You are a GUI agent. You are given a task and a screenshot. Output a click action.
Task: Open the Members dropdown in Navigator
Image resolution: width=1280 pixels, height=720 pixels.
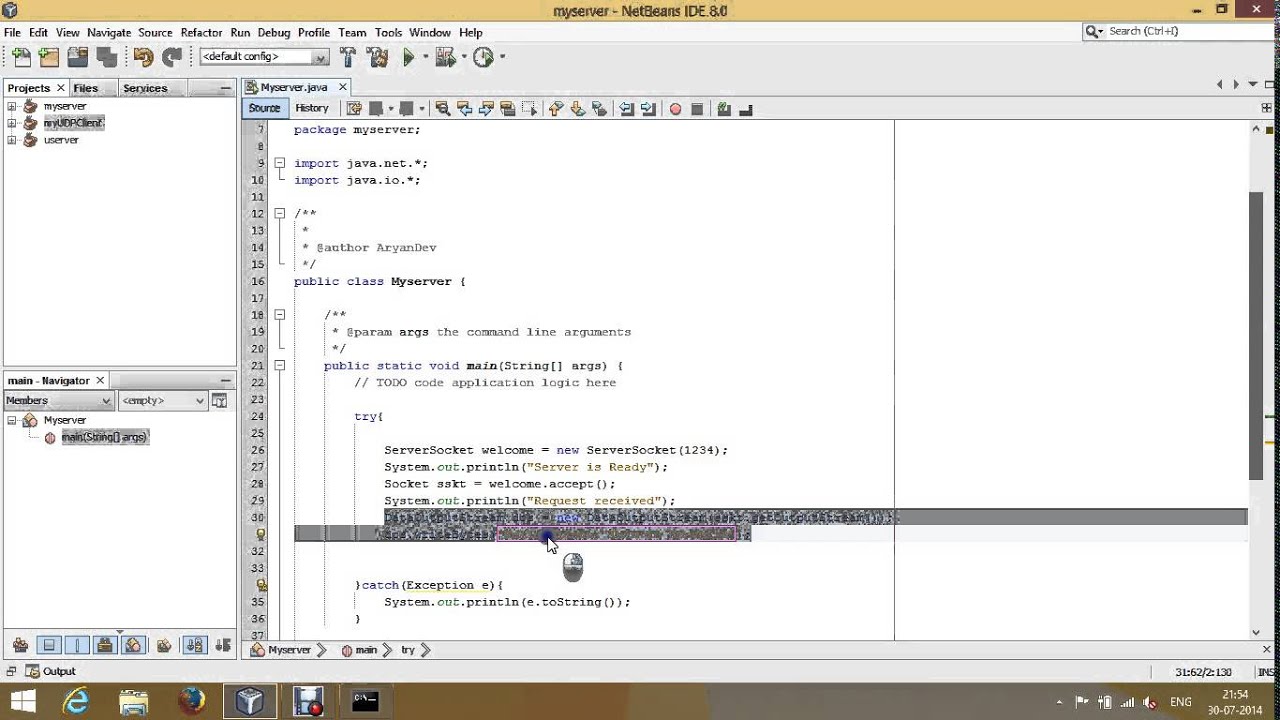click(59, 400)
